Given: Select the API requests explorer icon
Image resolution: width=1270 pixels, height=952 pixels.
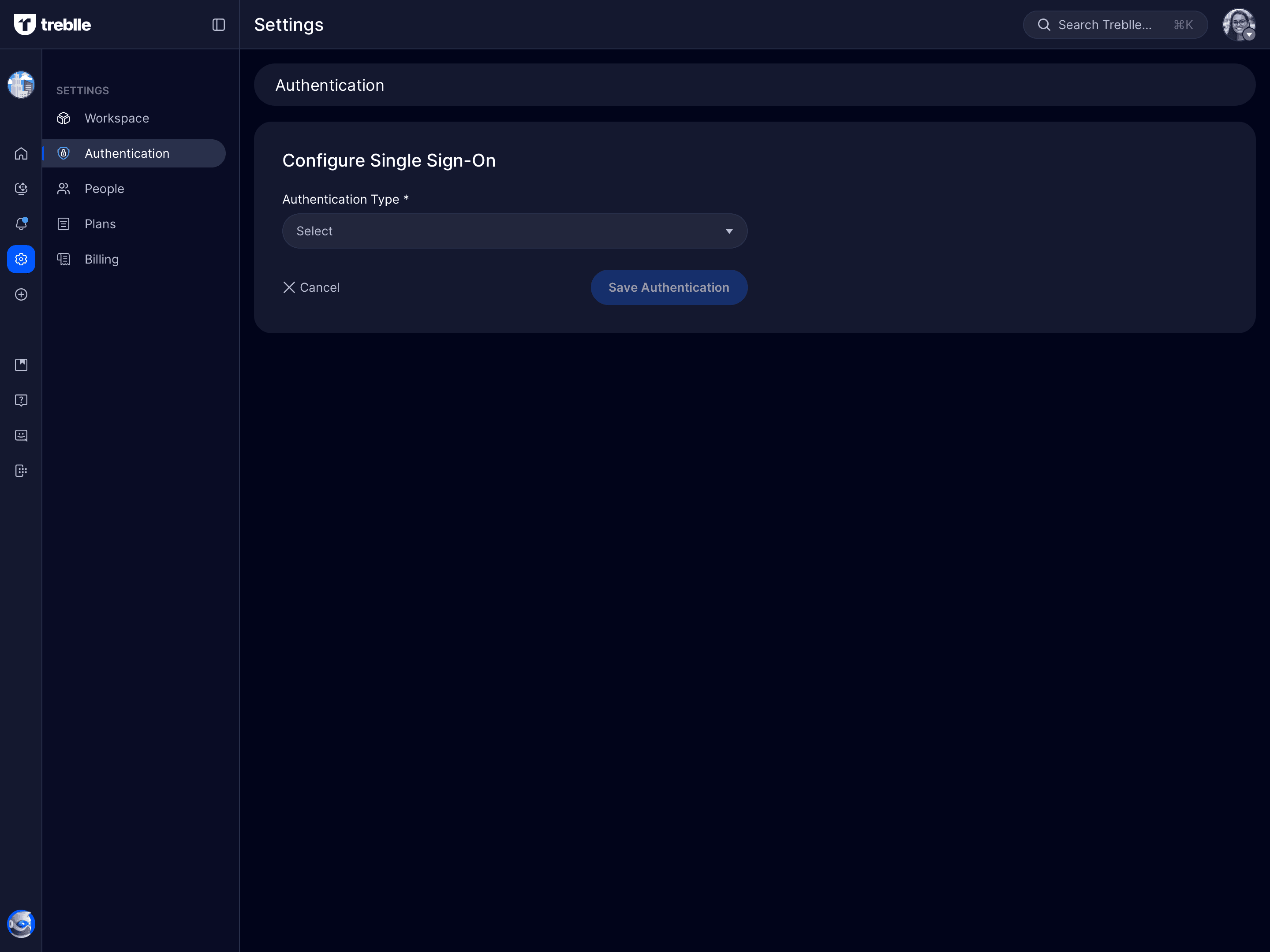Looking at the screenshot, I should click(21, 188).
